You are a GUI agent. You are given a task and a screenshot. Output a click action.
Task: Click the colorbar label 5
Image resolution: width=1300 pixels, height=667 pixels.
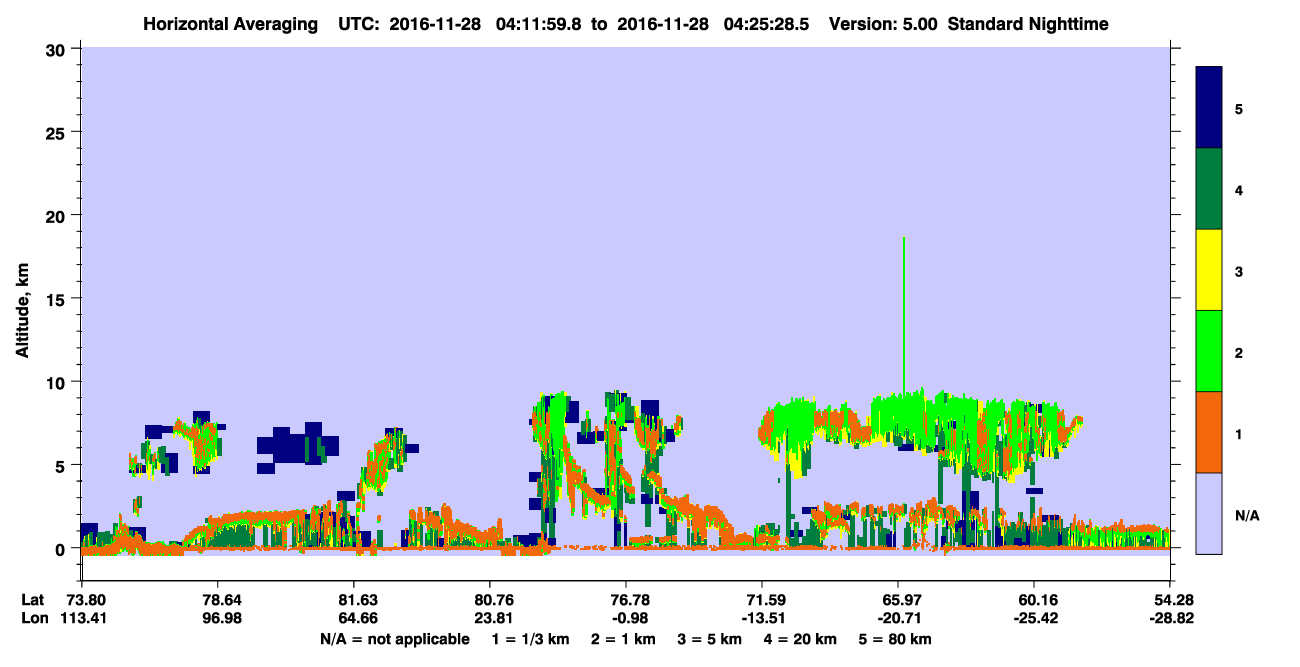click(x=1239, y=108)
